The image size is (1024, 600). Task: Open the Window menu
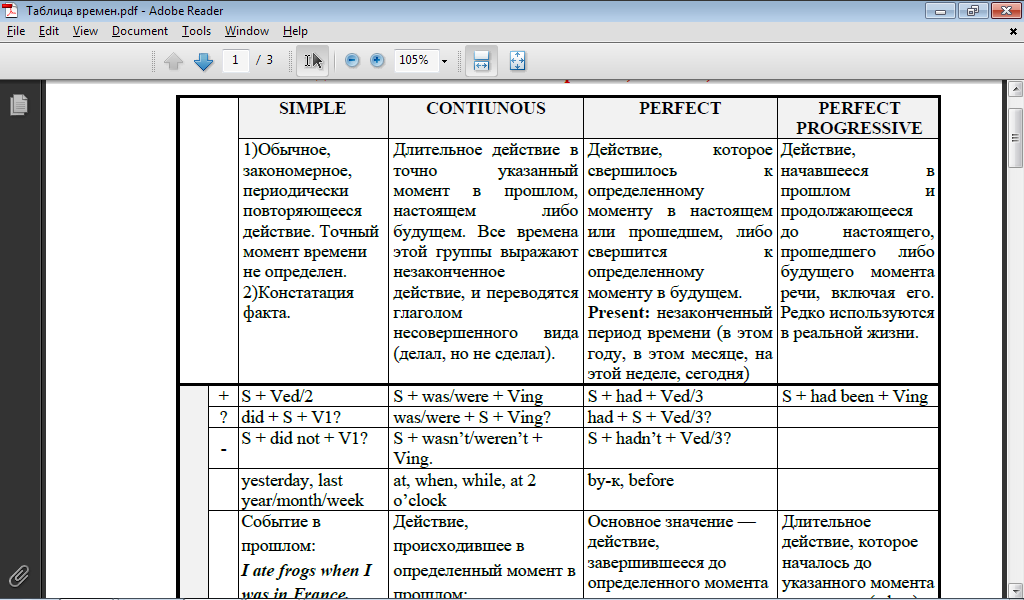(x=246, y=31)
